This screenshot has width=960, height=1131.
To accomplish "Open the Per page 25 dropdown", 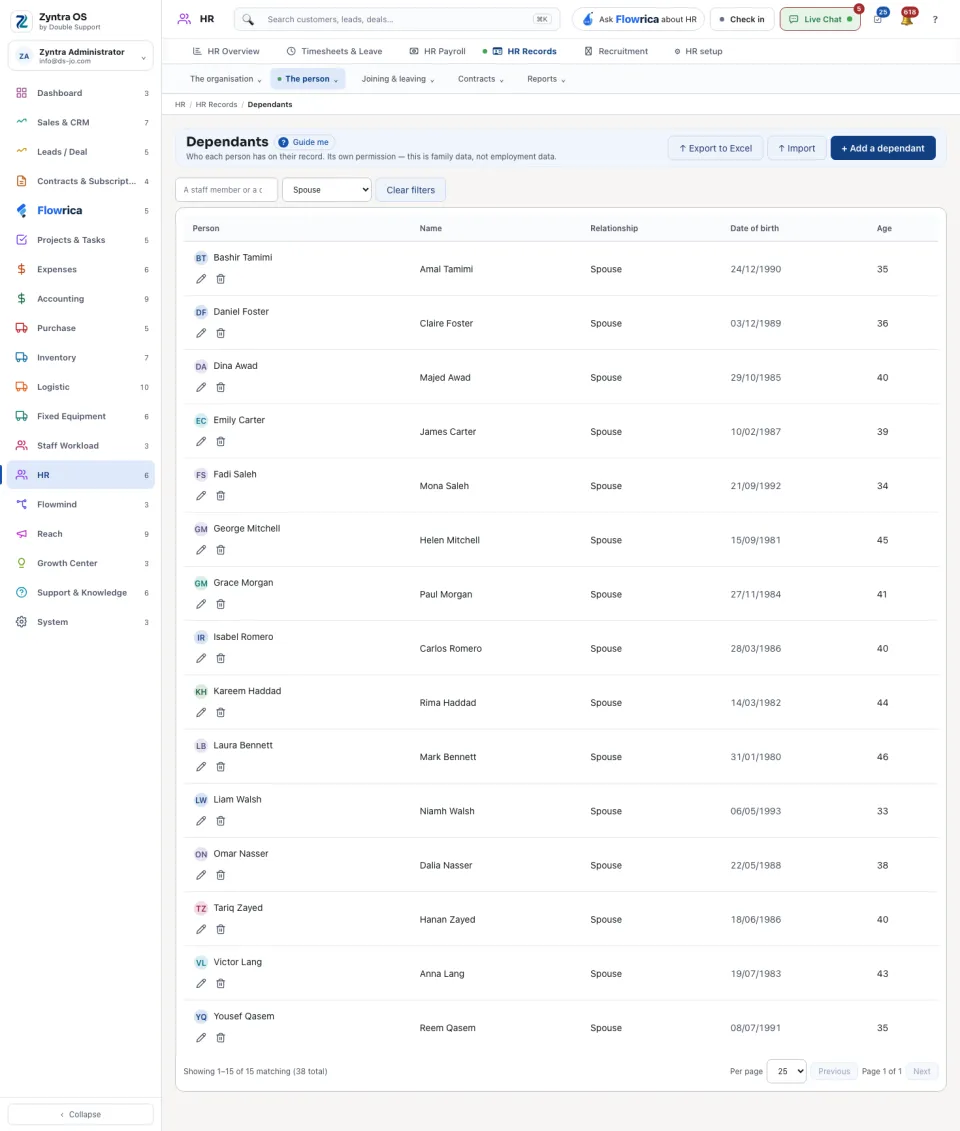I will pyautogui.click(x=786, y=1071).
